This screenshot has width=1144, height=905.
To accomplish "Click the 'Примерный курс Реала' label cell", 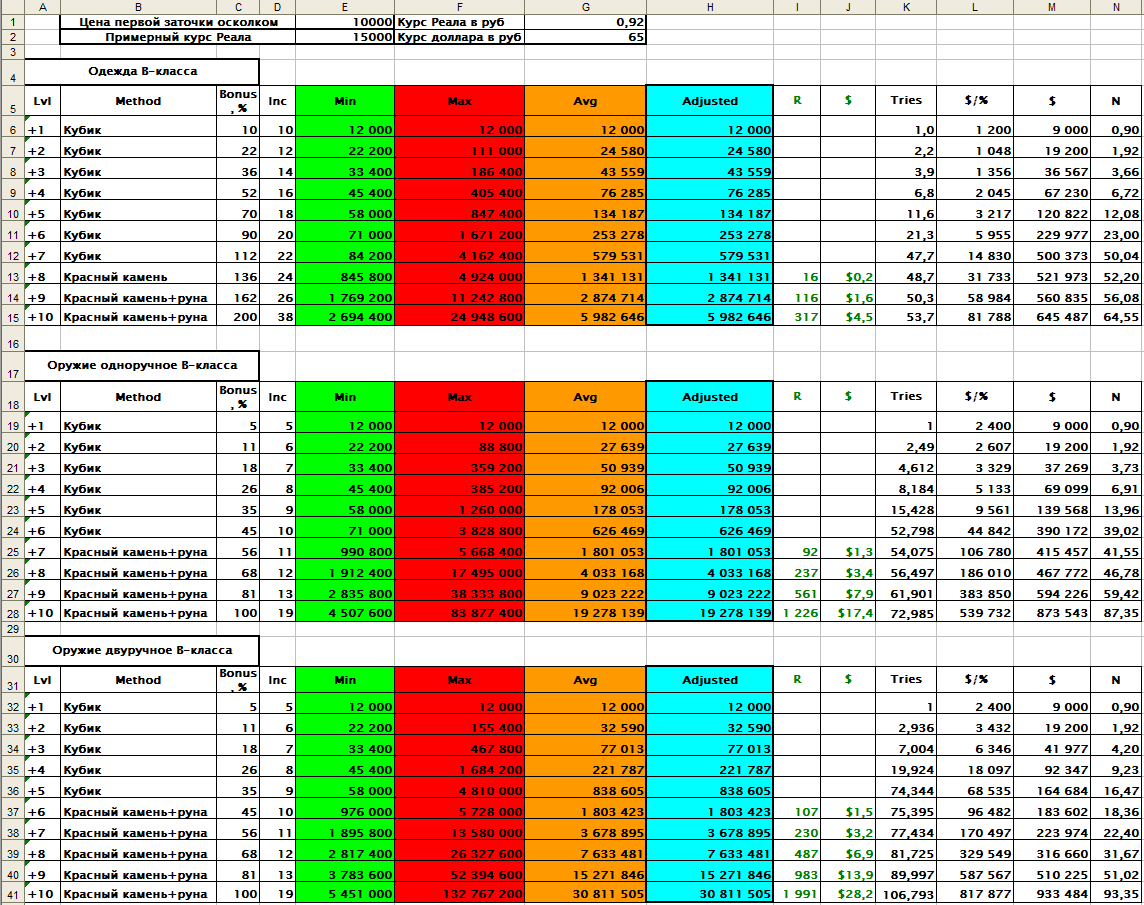I will click(x=178, y=37).
